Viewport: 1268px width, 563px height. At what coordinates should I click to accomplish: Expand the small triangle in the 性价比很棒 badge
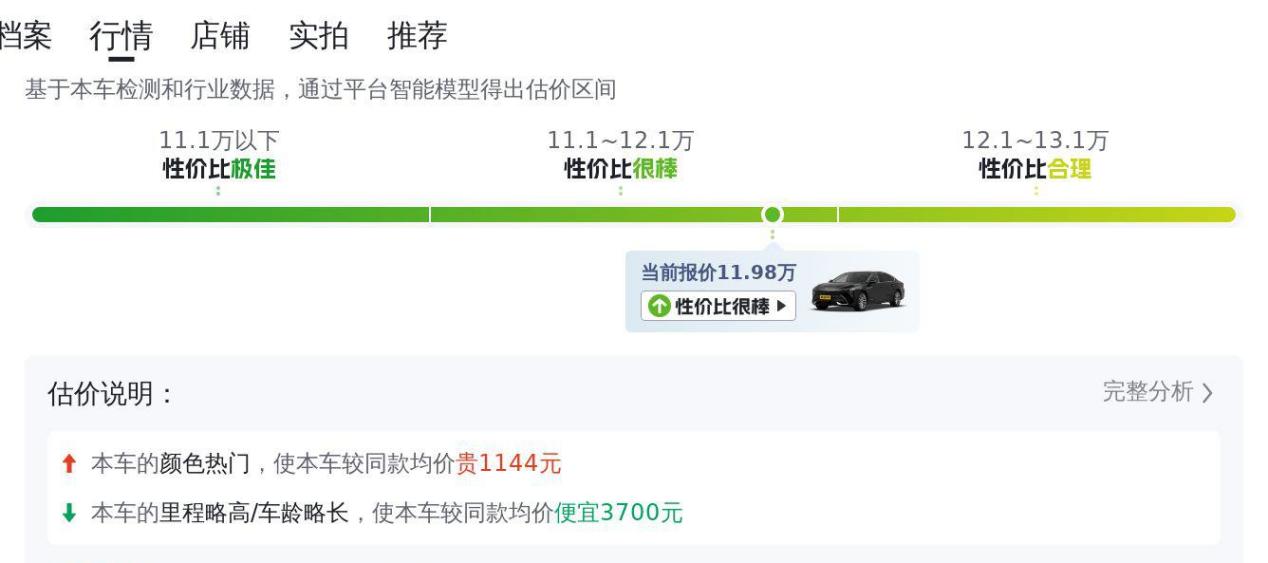782,307
